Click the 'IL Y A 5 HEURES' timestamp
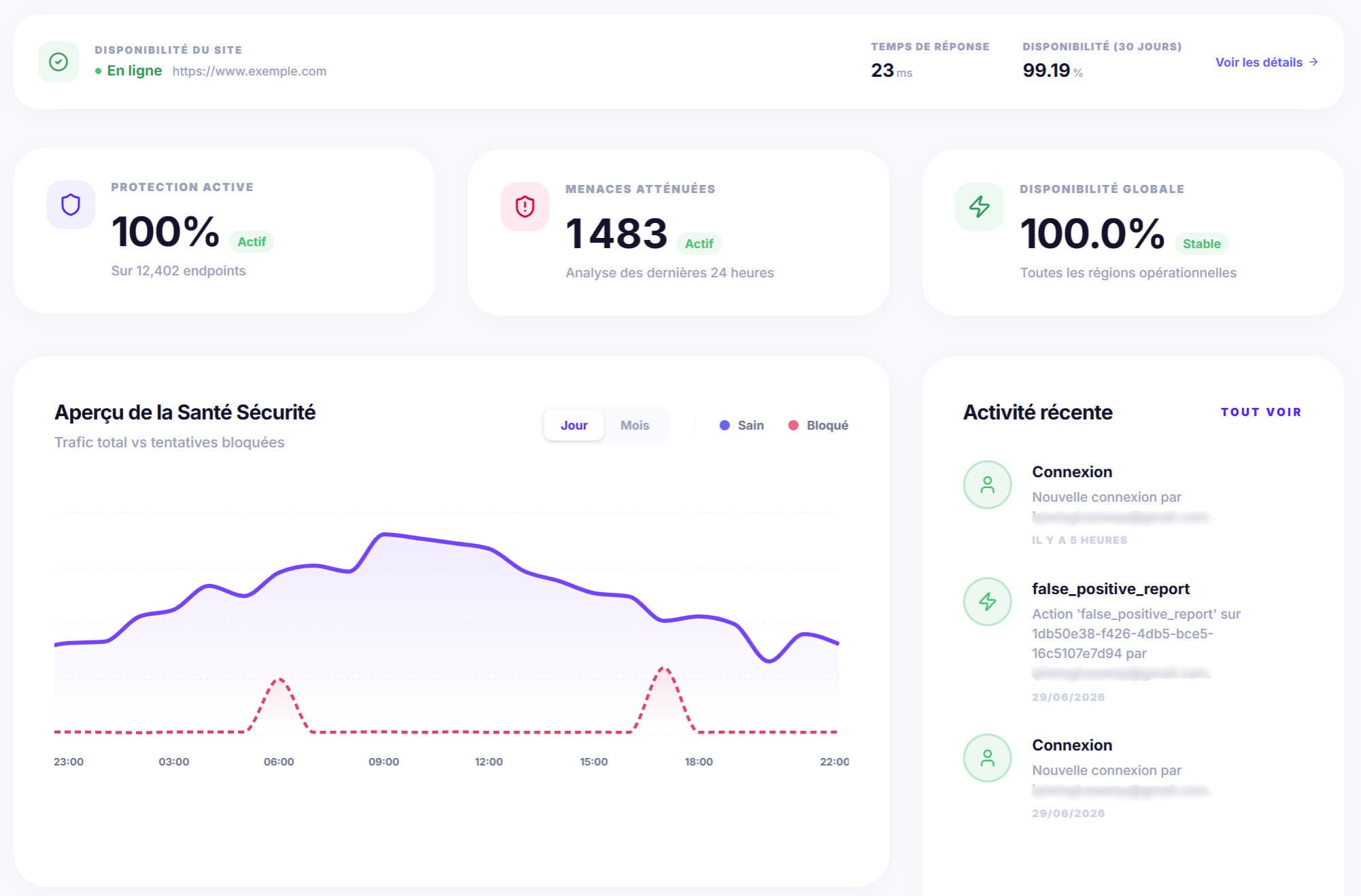 pyautogui.click(x=1080, y=540)
